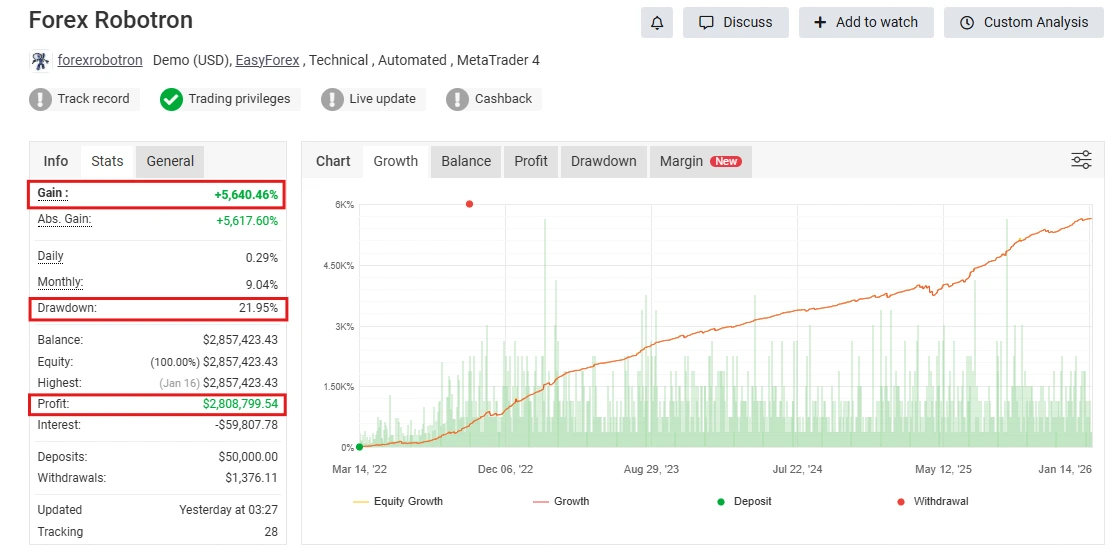Screen dimensions: 1116x557
Task: Click the green Trading privileges checkmark icon
Action: click(x=172, y=99)
